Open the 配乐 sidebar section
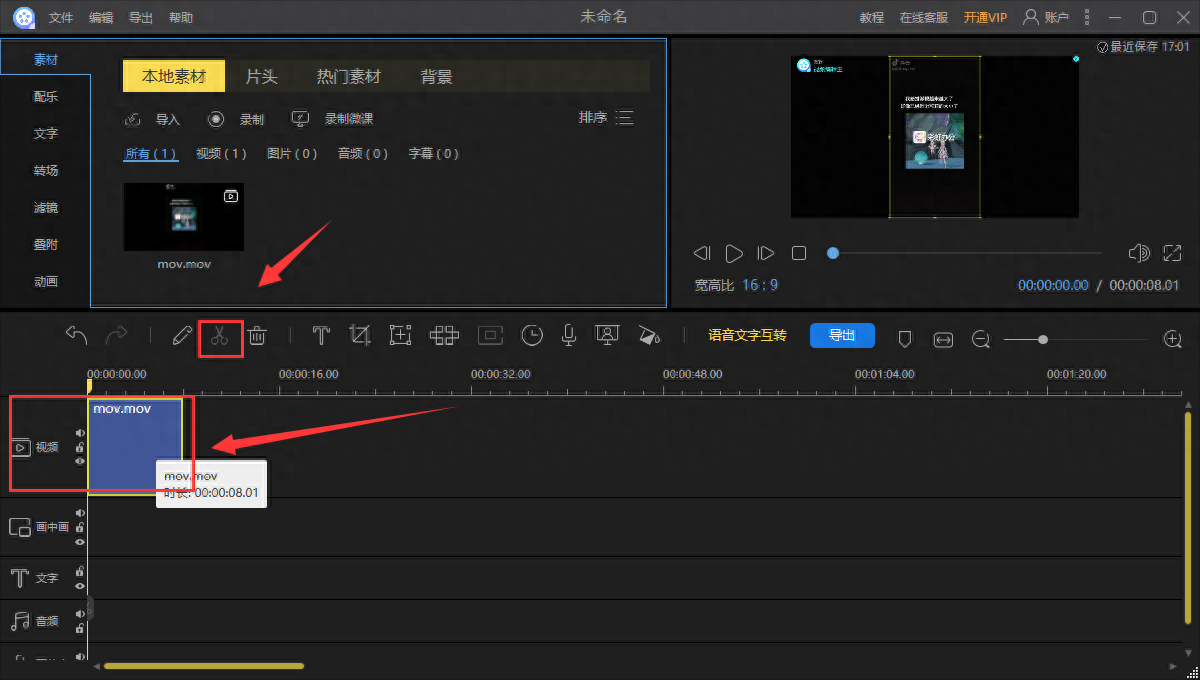The width and height of the screenshot is (1200, 680). click(46, 97)
